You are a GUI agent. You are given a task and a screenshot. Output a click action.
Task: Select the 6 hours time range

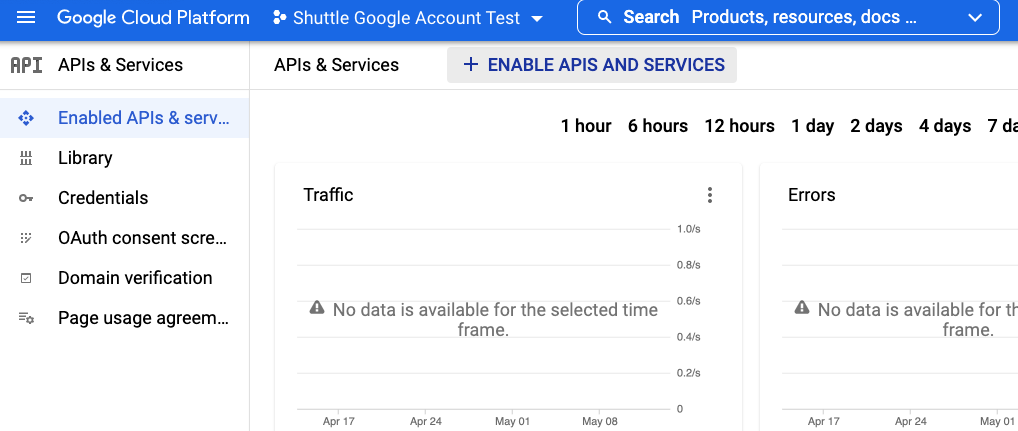[658, 126]
